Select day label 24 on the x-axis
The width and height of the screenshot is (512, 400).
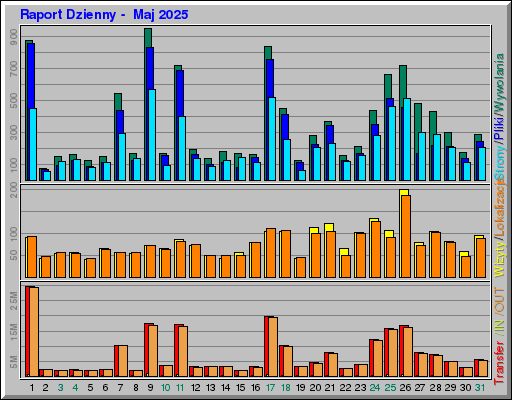coord(375,388)
